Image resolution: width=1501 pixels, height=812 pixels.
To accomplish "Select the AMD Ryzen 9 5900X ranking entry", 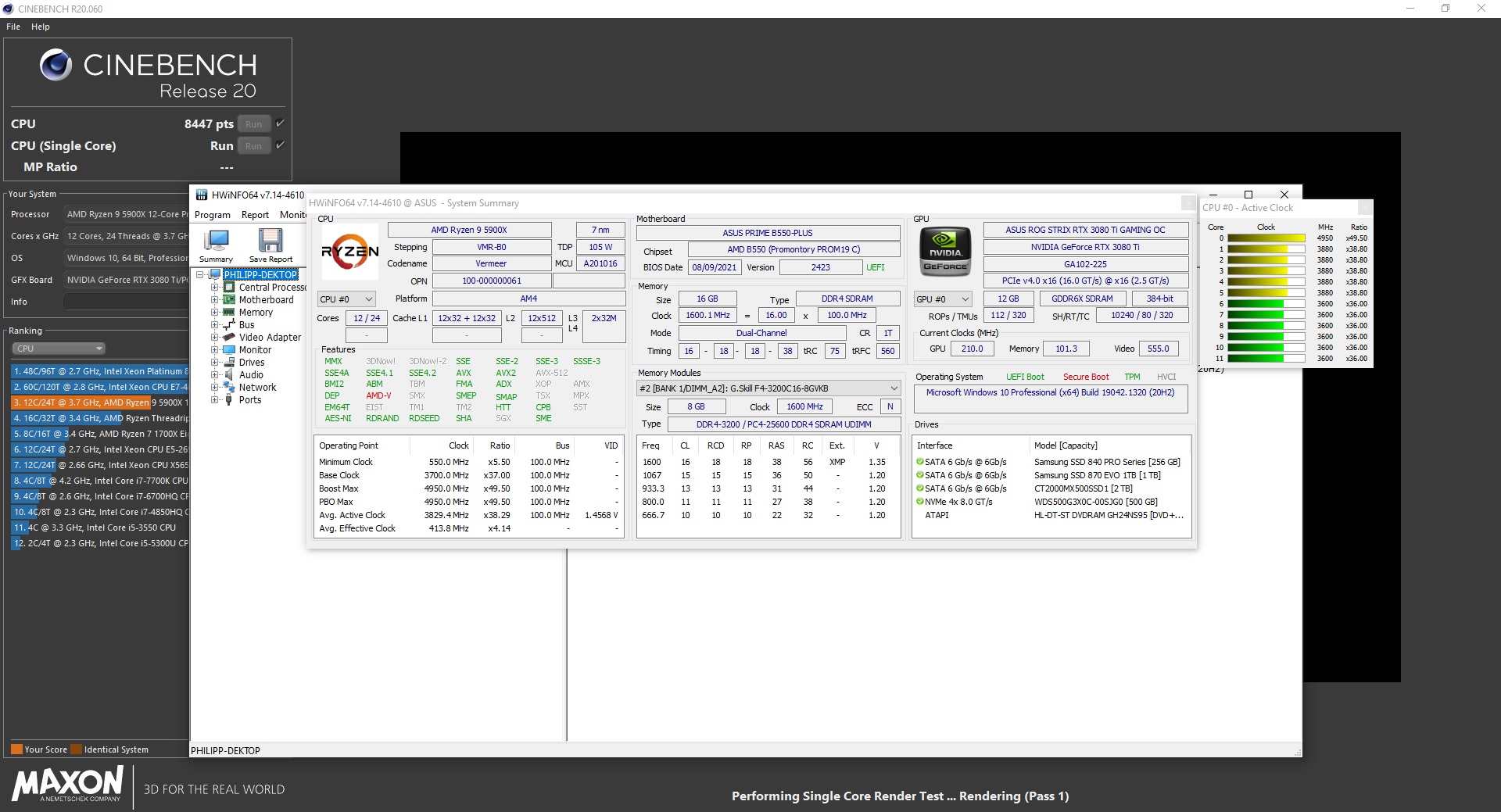I will (x=99, y=402).
